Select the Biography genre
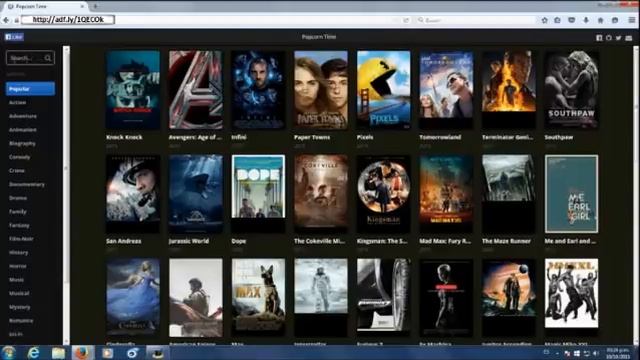Viewport: 640px width, 360px height. click(x=22, y=143)
